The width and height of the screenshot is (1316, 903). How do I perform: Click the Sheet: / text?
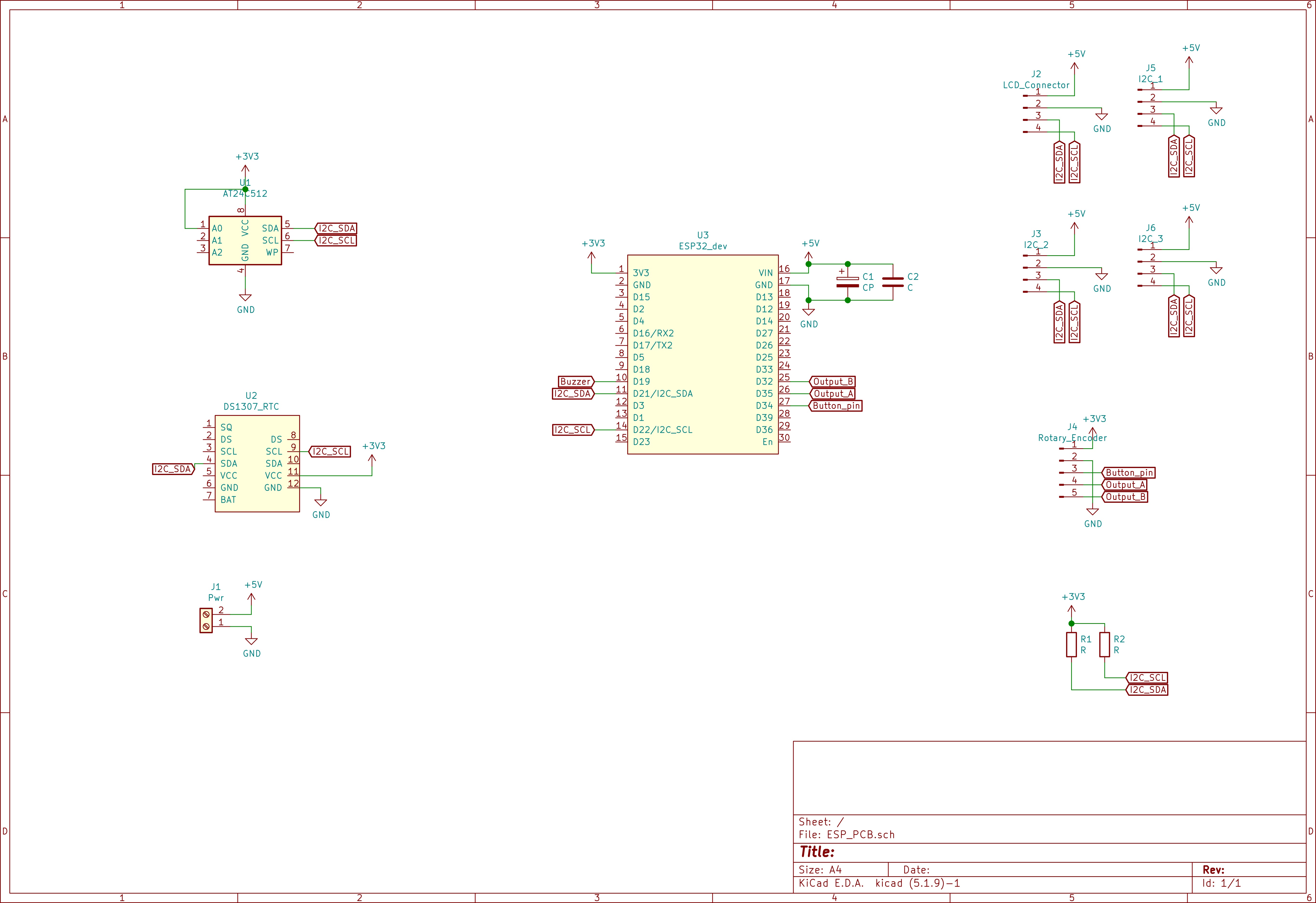pyautogui.click(x=821, y=821)
